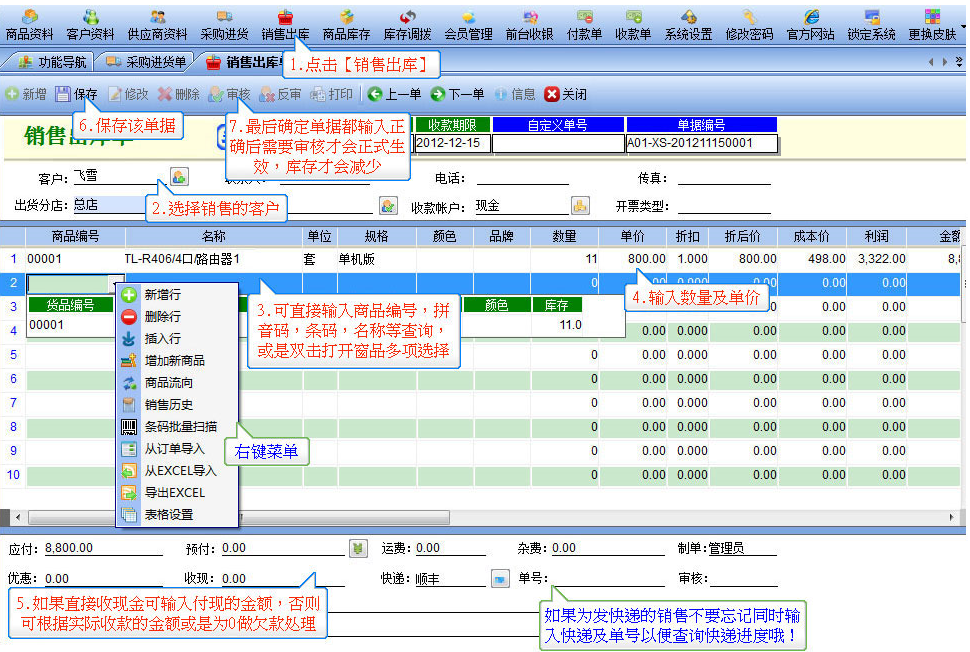
Task: Click the 出货分店 field showing 总店
Action: [x=109, y=205]
